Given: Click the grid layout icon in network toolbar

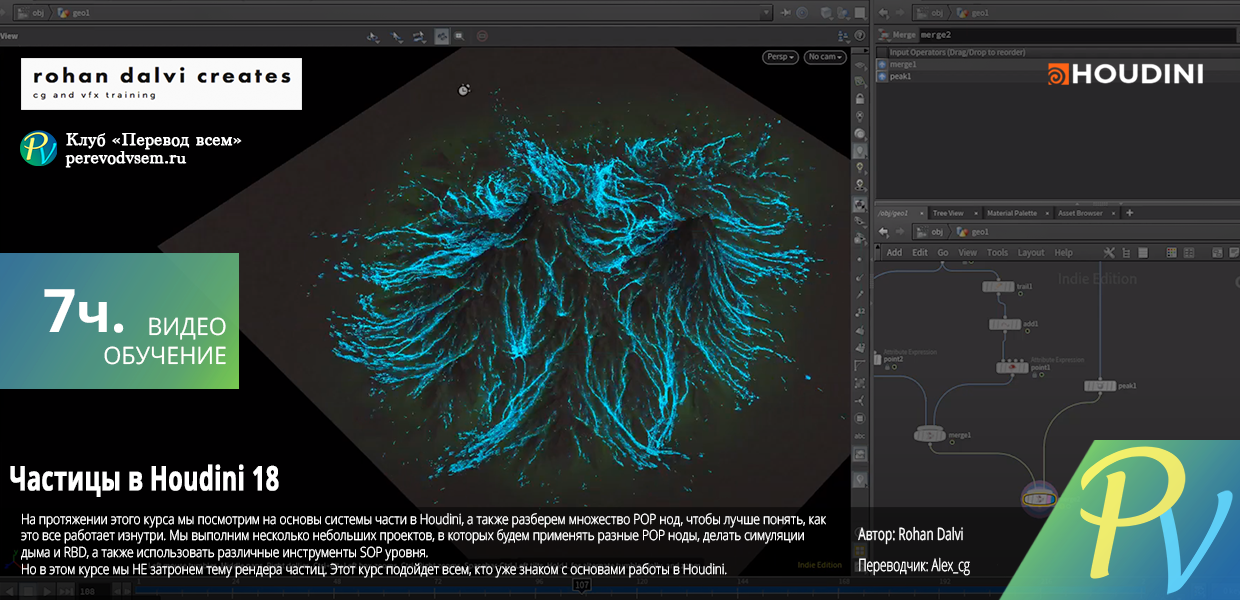Looking at the screenshot, I should tap(1189, 253).
